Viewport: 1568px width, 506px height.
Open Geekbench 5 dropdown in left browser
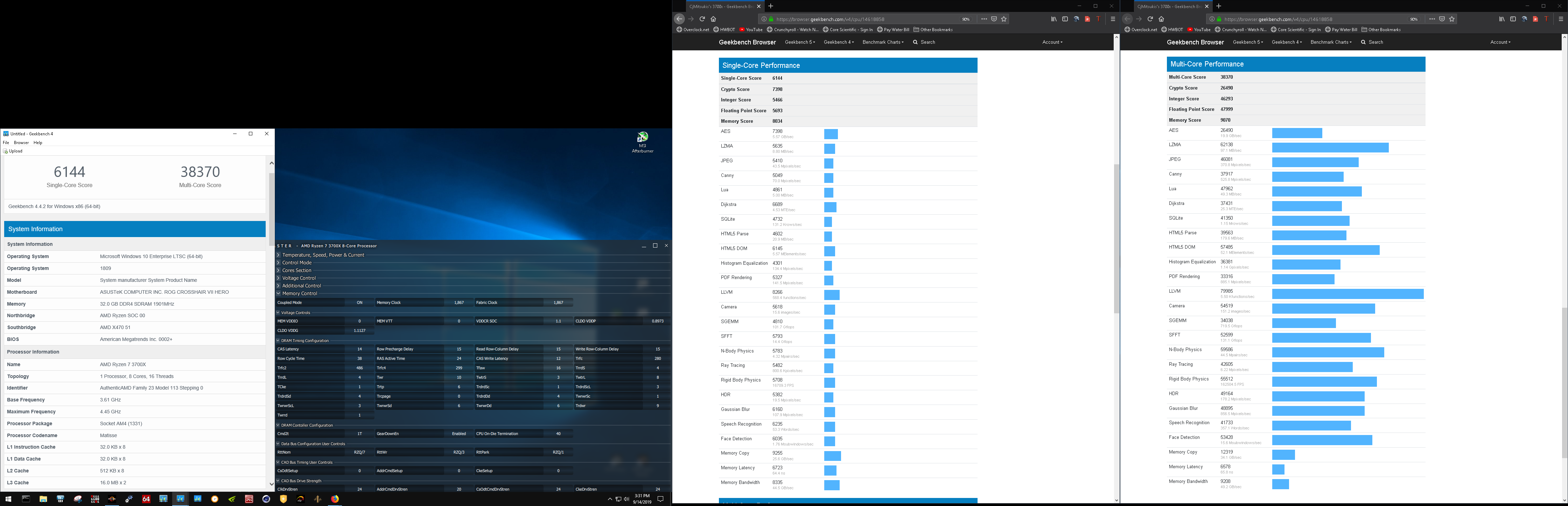coord(800,42)
